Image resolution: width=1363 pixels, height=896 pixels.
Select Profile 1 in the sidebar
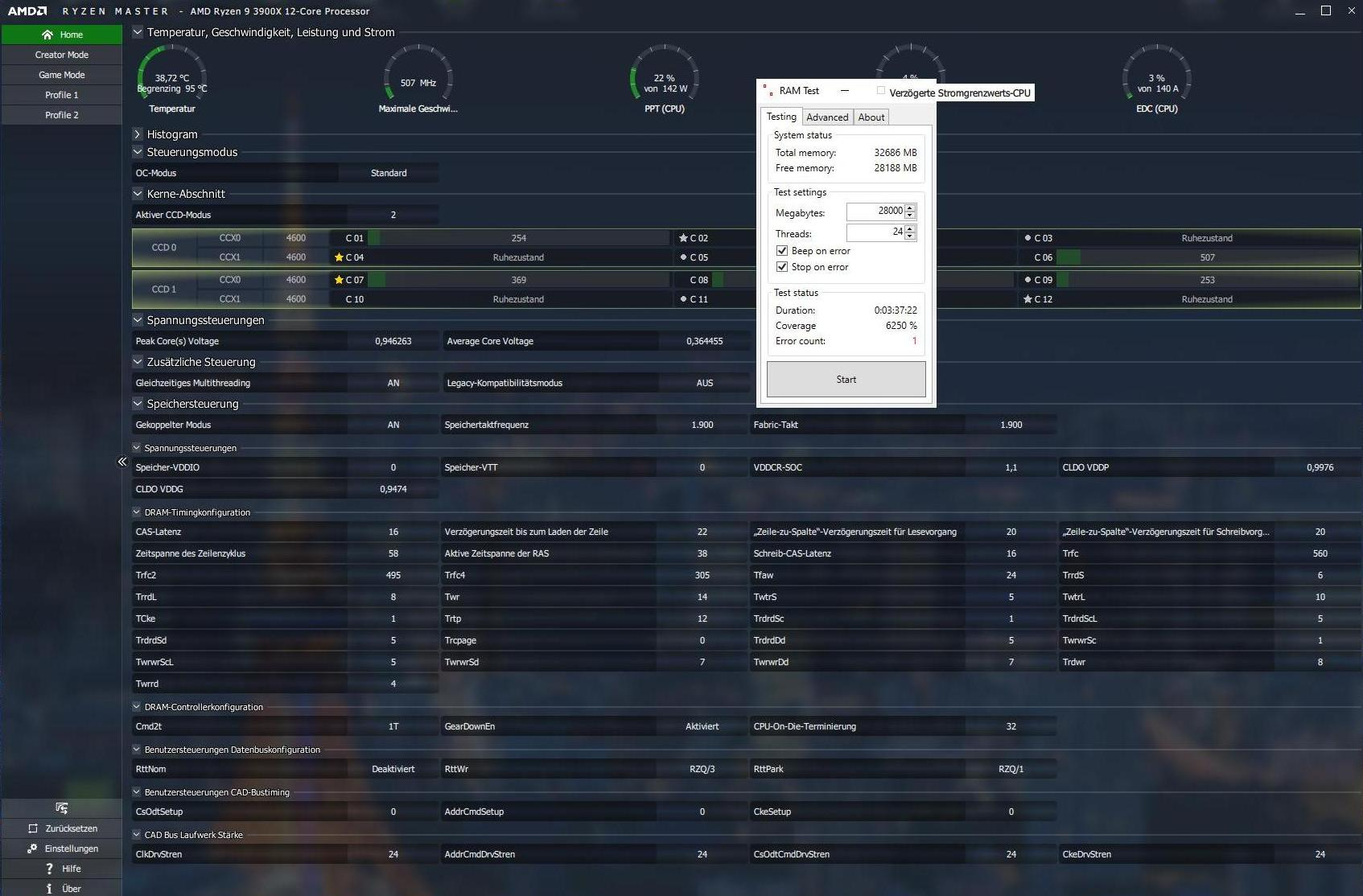(x=62, y=95)
